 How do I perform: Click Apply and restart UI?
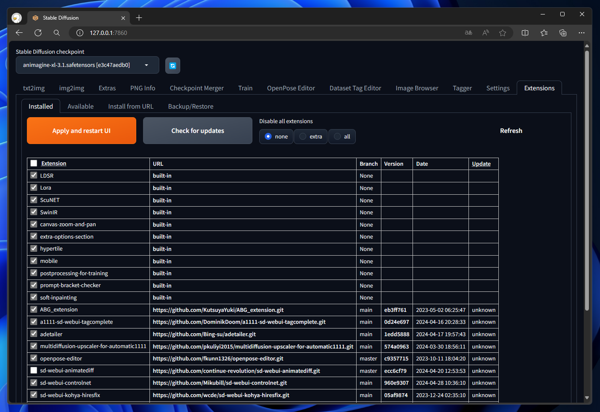tap(82, 130)
